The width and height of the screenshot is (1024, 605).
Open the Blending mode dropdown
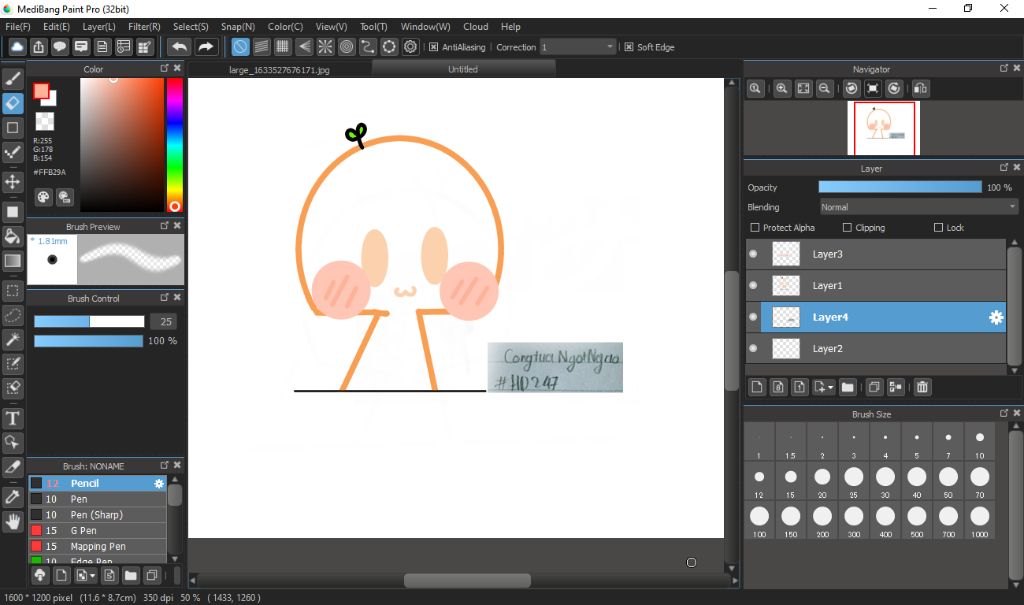click(x=918, y=207)
